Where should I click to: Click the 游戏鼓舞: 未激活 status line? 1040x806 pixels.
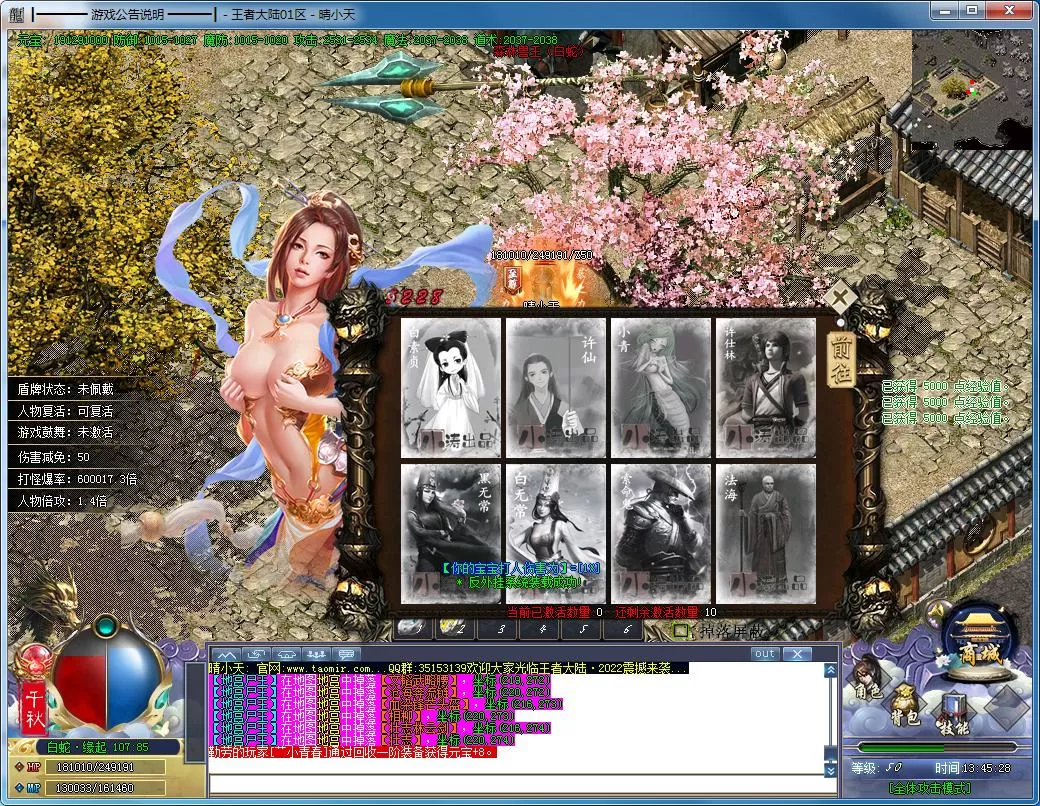pyautogui.click(x=66, y=433)
